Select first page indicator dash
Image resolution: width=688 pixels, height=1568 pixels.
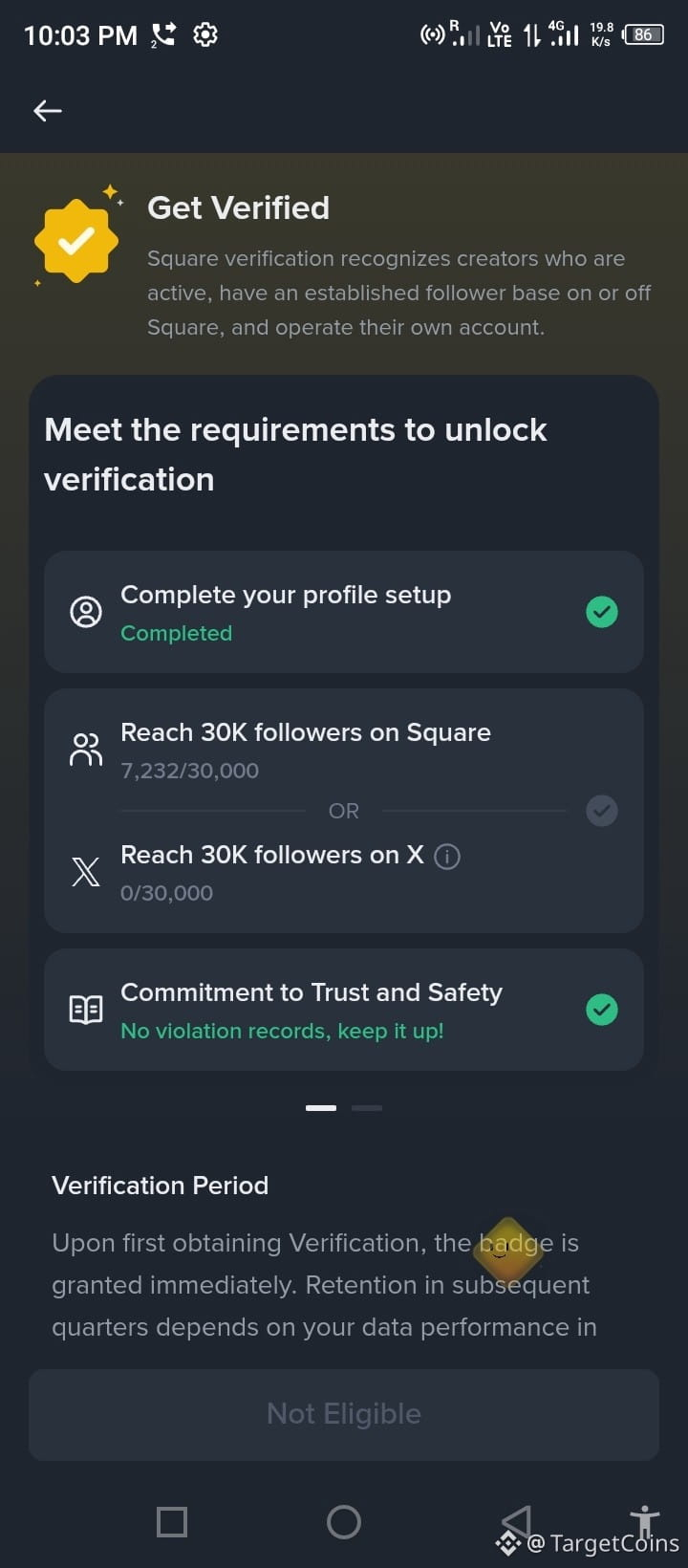pyautogui.click(x=321, y=1108)
